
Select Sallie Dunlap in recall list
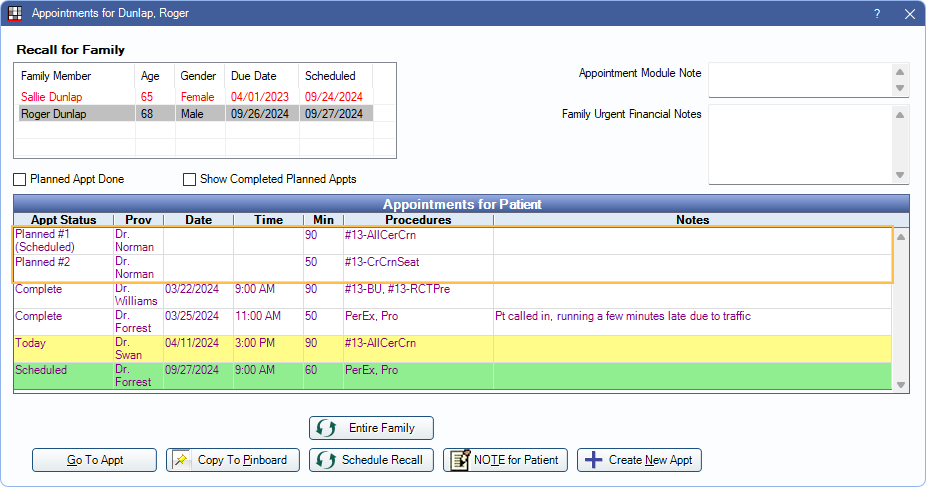pos(51,97)
